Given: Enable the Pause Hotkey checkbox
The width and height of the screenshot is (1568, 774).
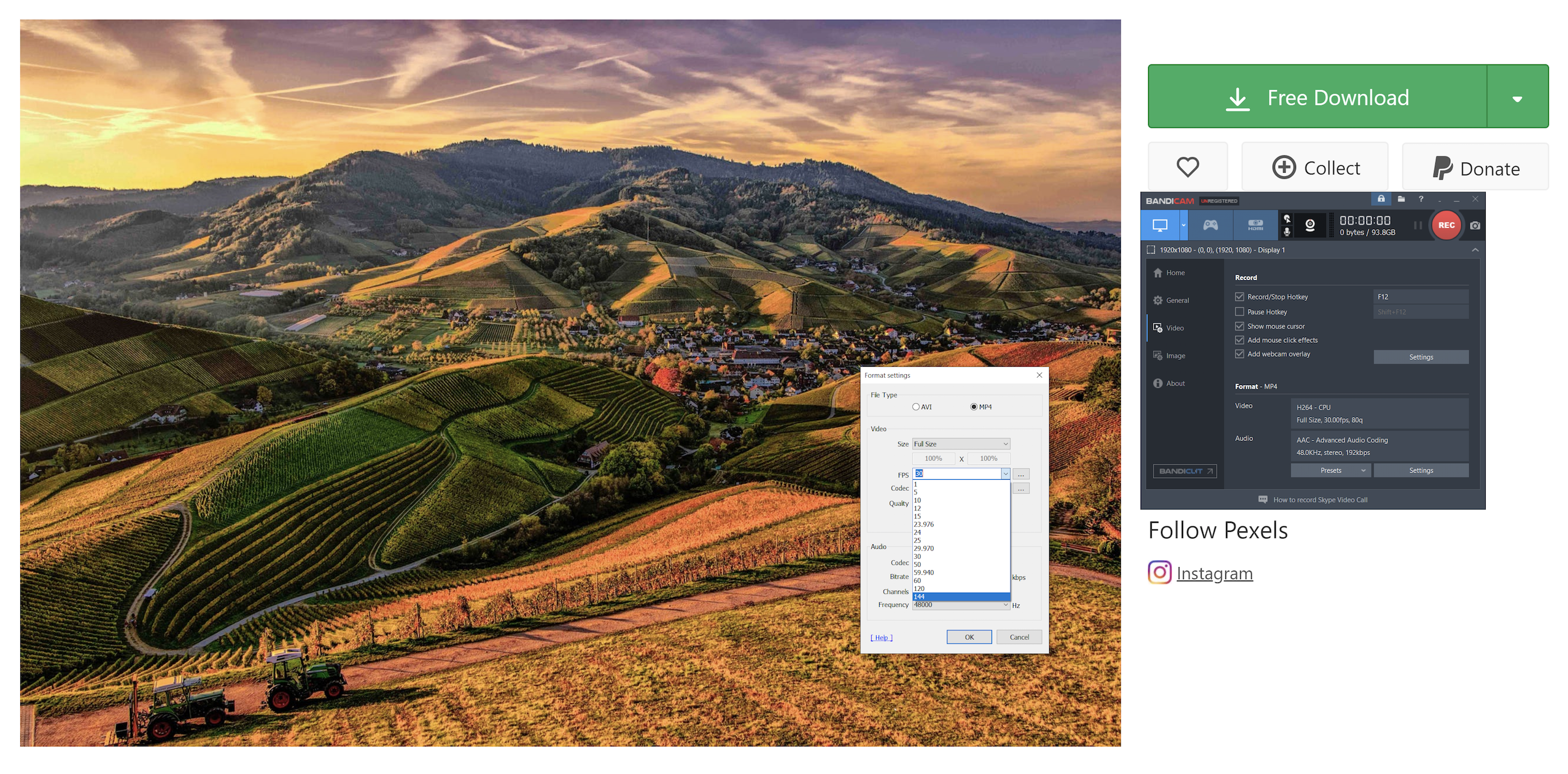Looking at the screenshot, I should 1240,311.
